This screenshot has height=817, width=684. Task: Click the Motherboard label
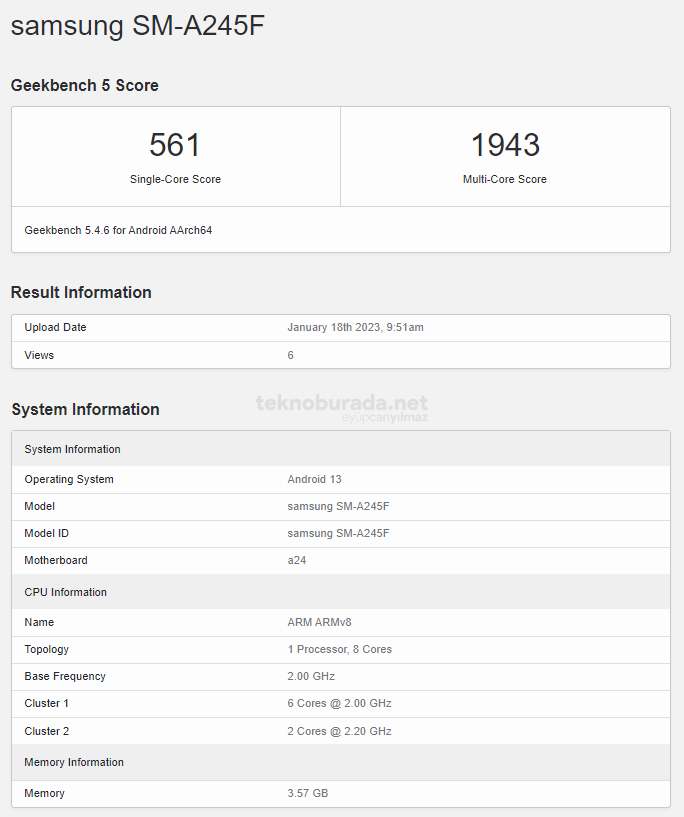point(56,561)
